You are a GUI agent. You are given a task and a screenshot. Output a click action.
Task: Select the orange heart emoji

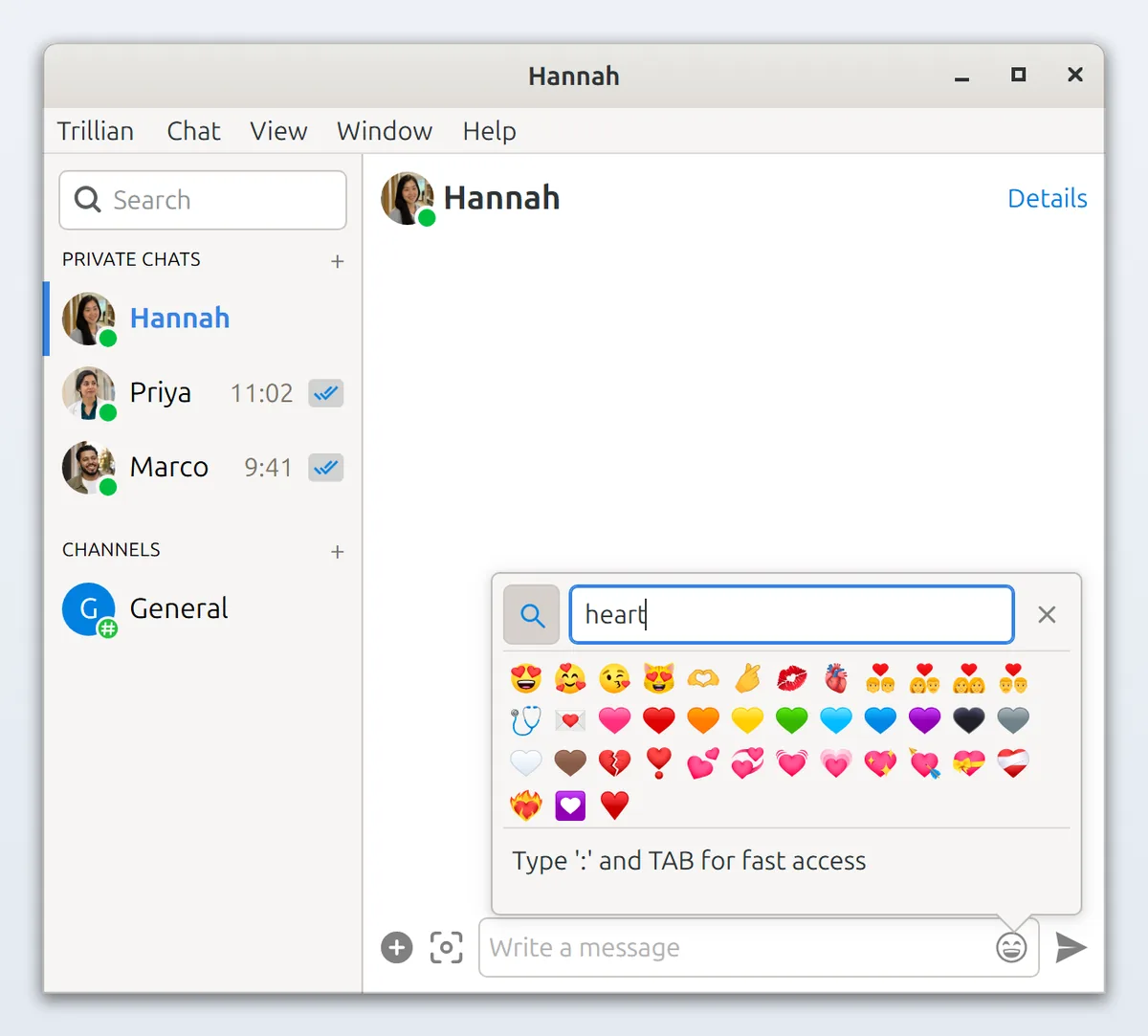[x=703, y=719]
